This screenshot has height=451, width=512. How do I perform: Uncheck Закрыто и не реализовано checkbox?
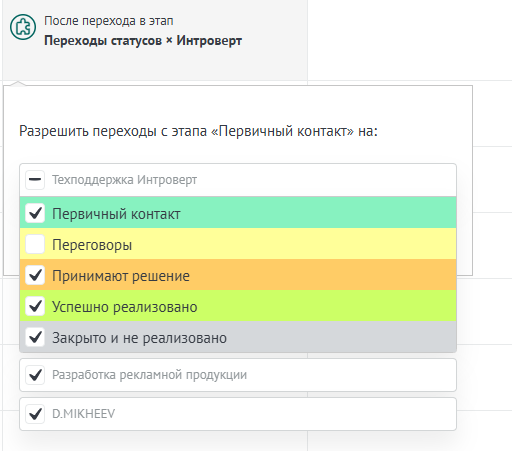point(35,337)
